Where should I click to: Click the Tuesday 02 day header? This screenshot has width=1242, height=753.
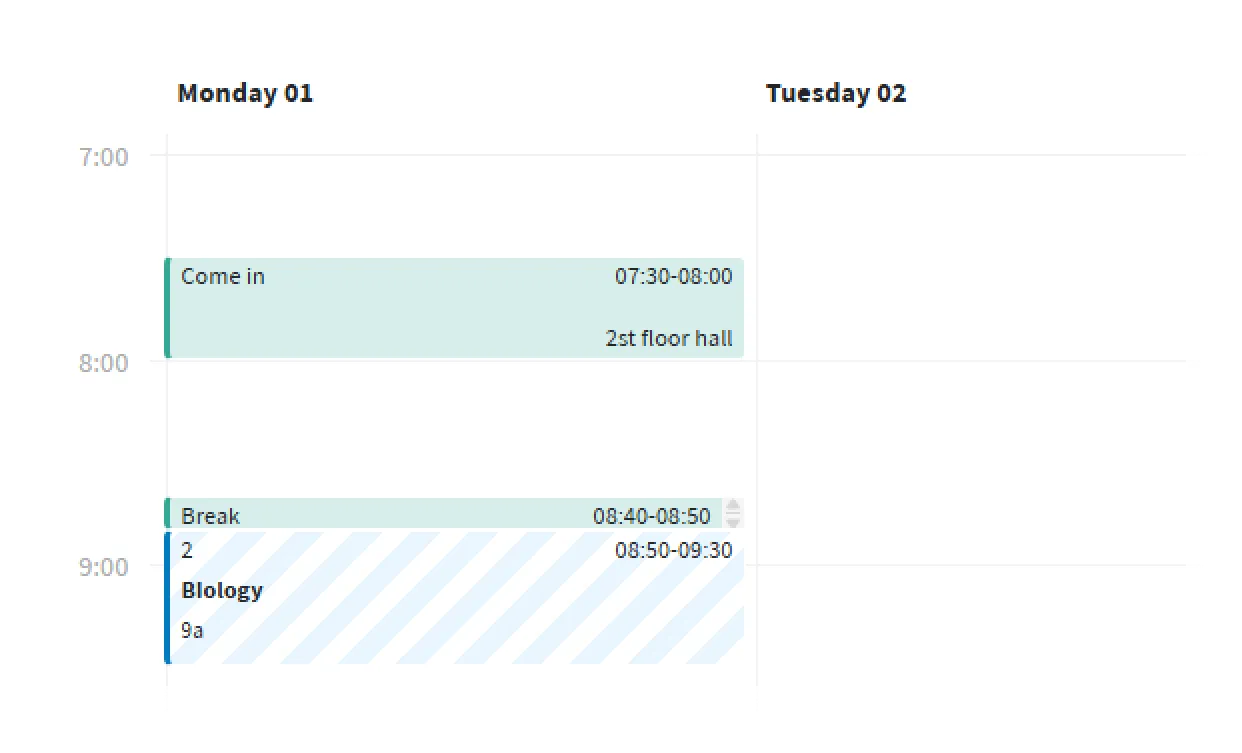(836, 94)
